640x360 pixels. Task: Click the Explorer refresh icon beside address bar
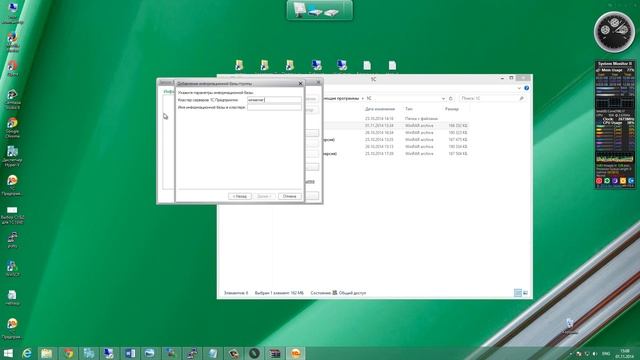coord(451,98)
